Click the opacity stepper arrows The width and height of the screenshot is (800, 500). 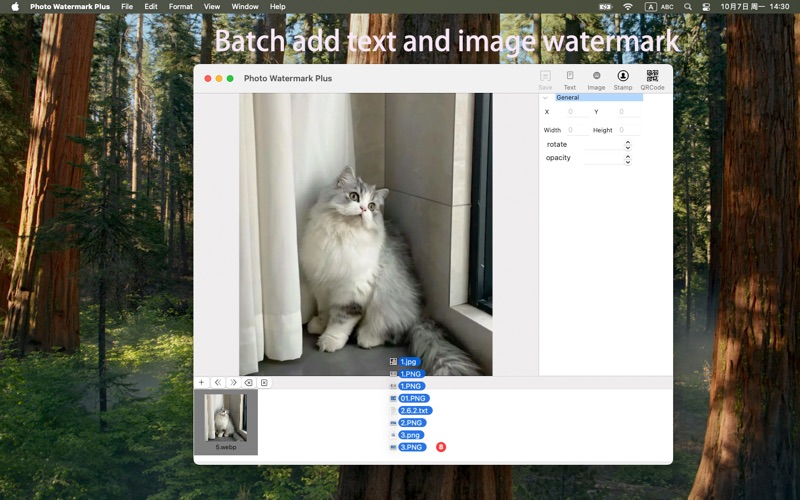tap(628, 160)
